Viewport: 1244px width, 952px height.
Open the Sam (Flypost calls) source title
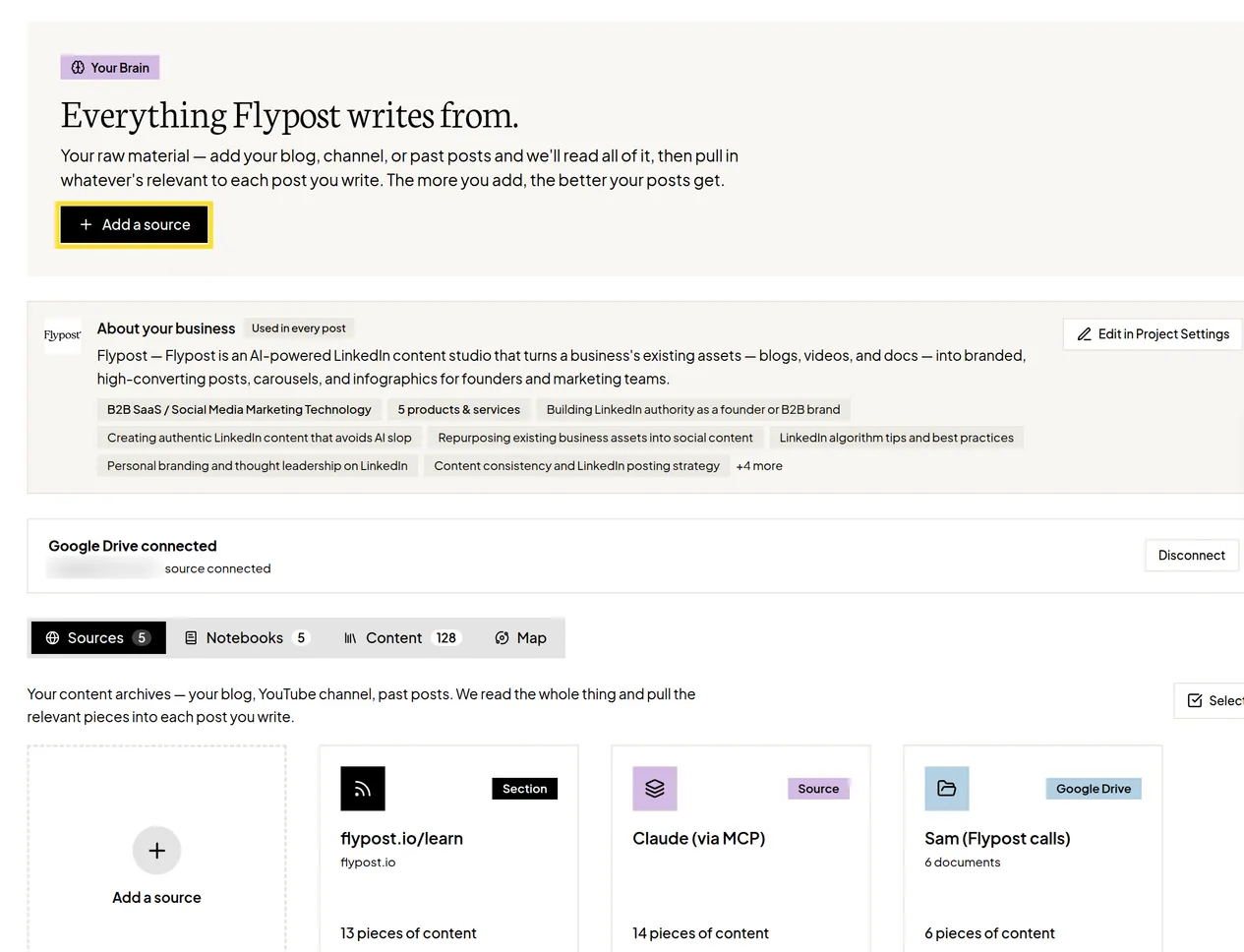click(997, 839)
